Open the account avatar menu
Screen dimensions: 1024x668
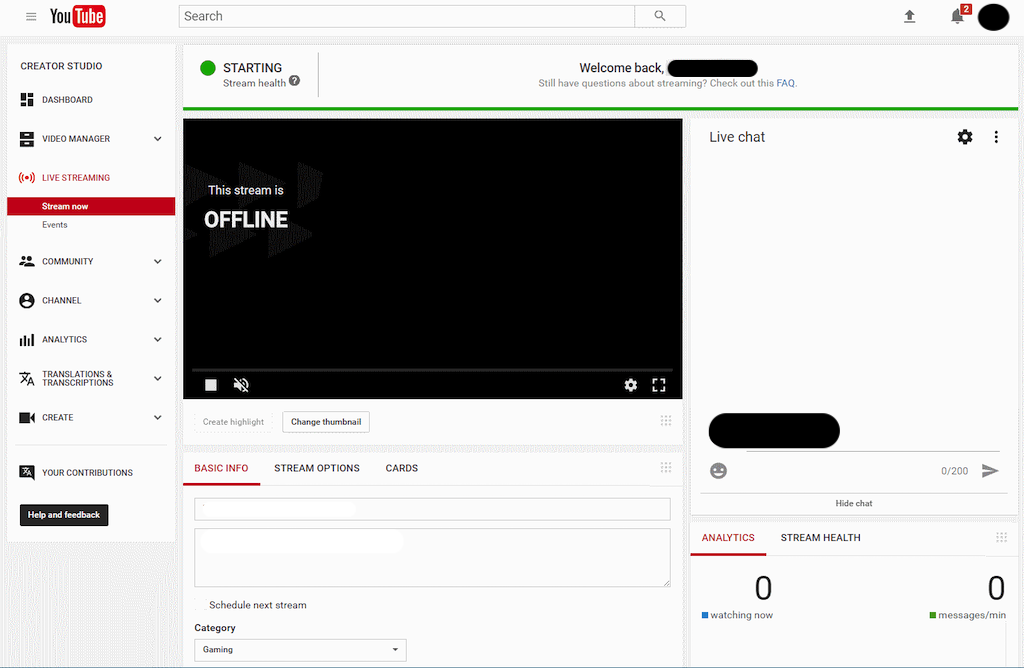993,16
